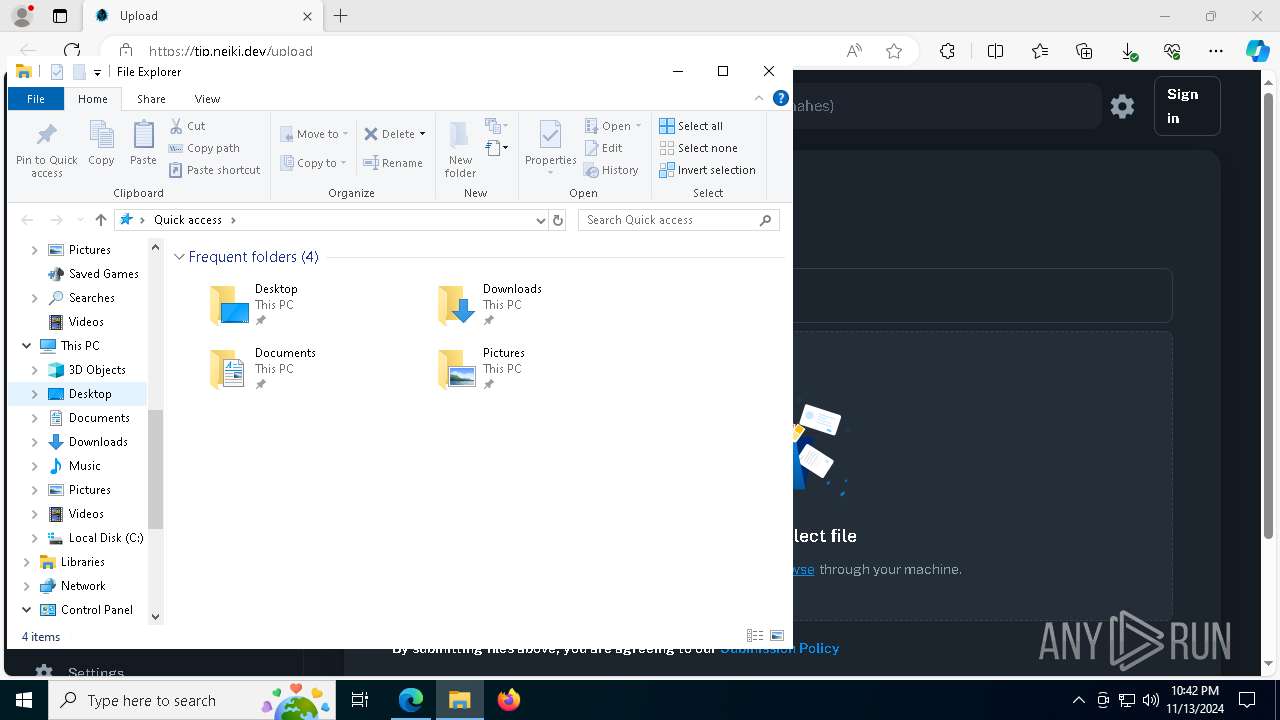Click the search magnifier in File Explorer
Screen dimensions: 1280x720
click(766, 220)
